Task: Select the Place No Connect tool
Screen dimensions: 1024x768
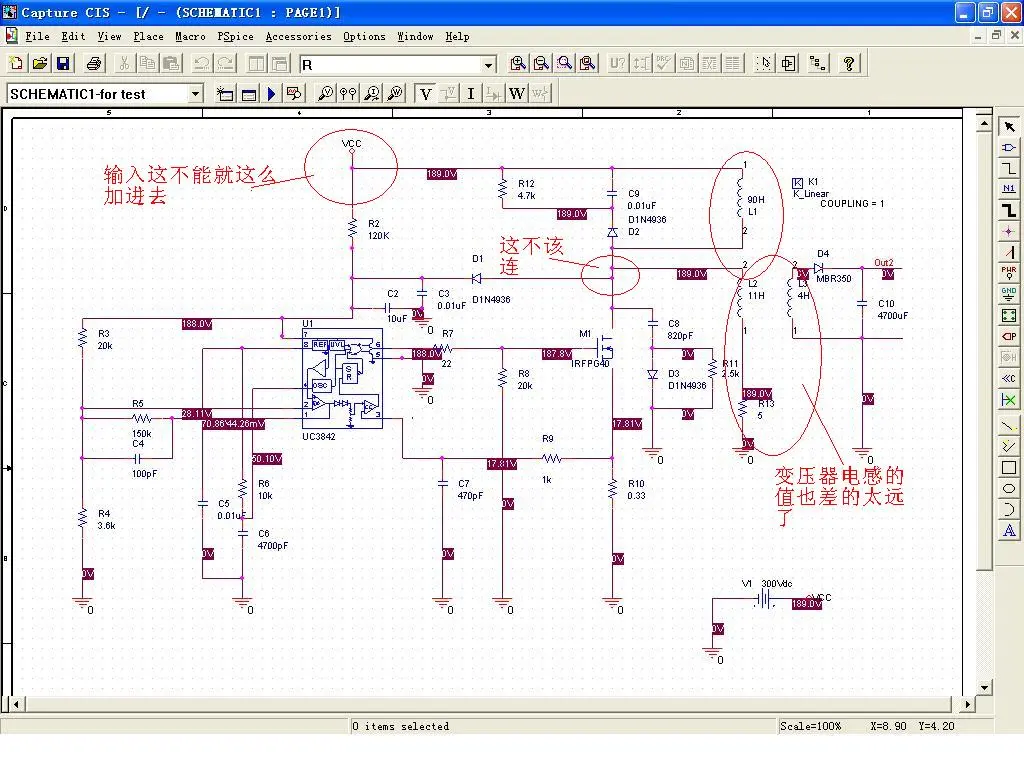Action: click(x=1009, y=400)
